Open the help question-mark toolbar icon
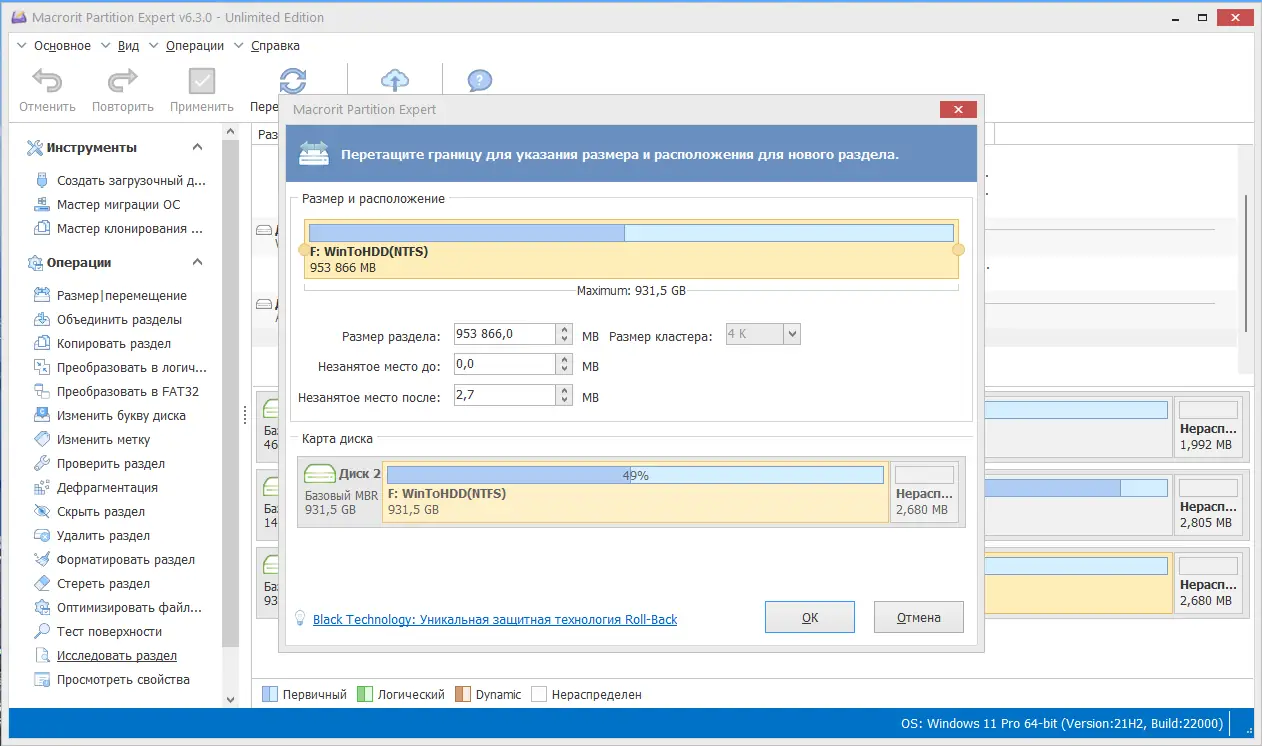 pos(480,80)
